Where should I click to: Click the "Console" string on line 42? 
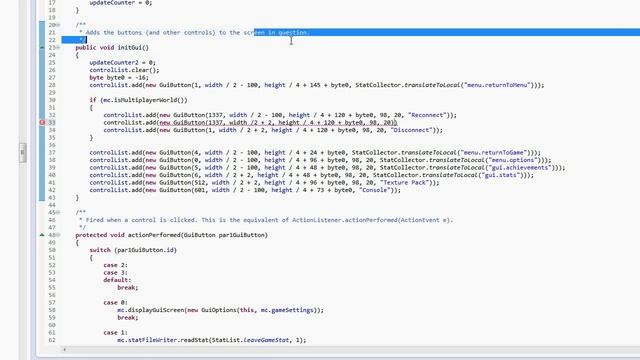click(374, 190)
